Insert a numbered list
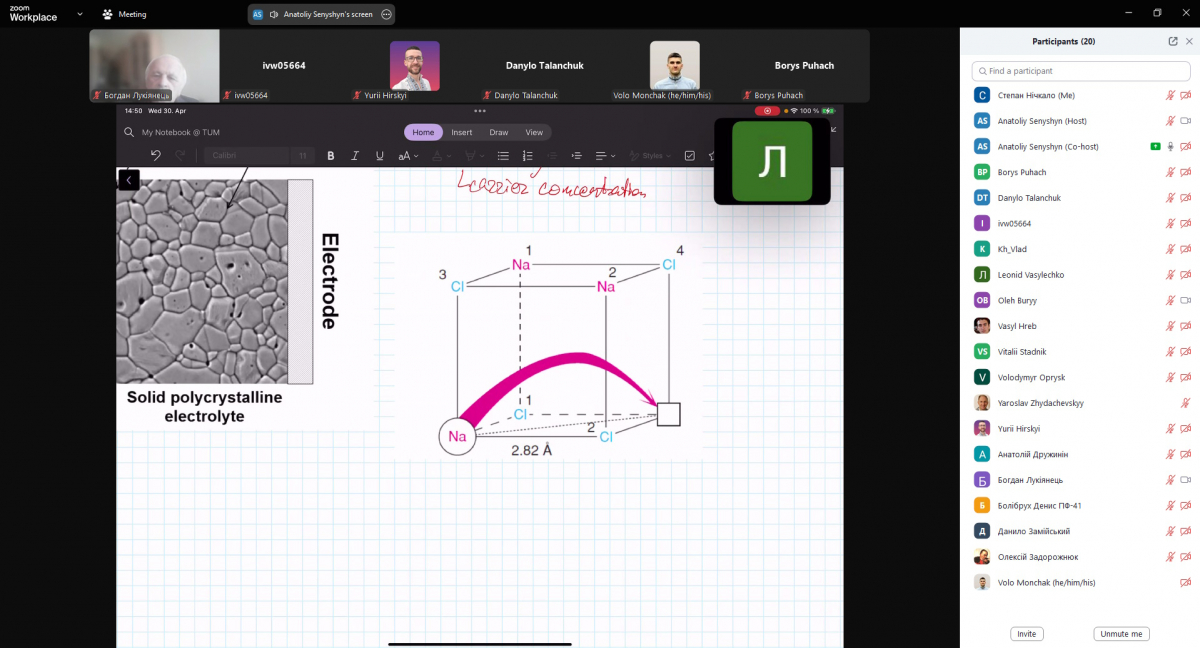This screenshot has width=1200, height=648. (x=528, y=156)
